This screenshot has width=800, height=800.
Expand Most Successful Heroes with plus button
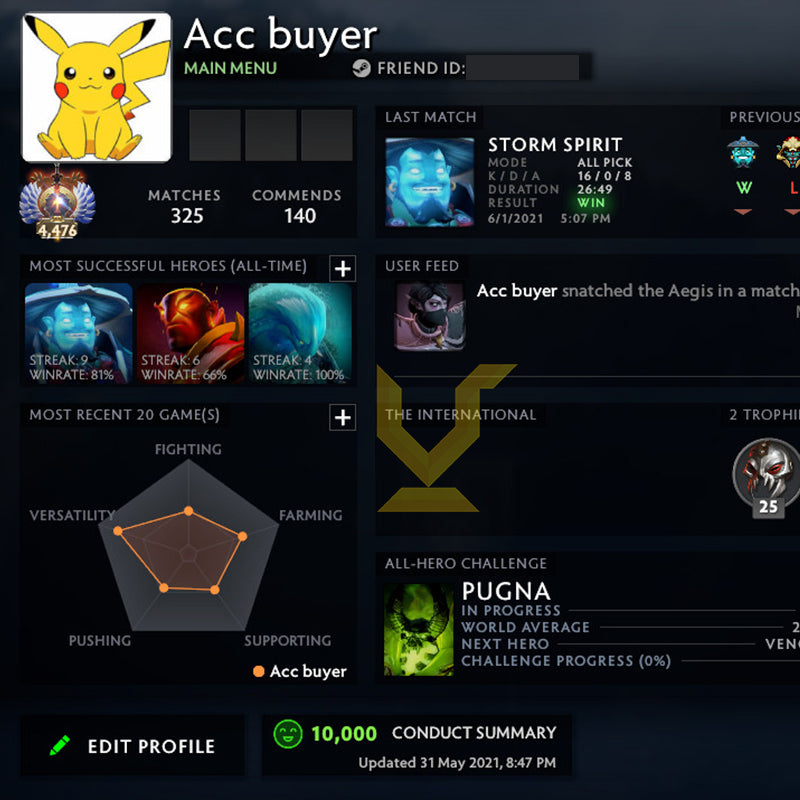point(342,268)
